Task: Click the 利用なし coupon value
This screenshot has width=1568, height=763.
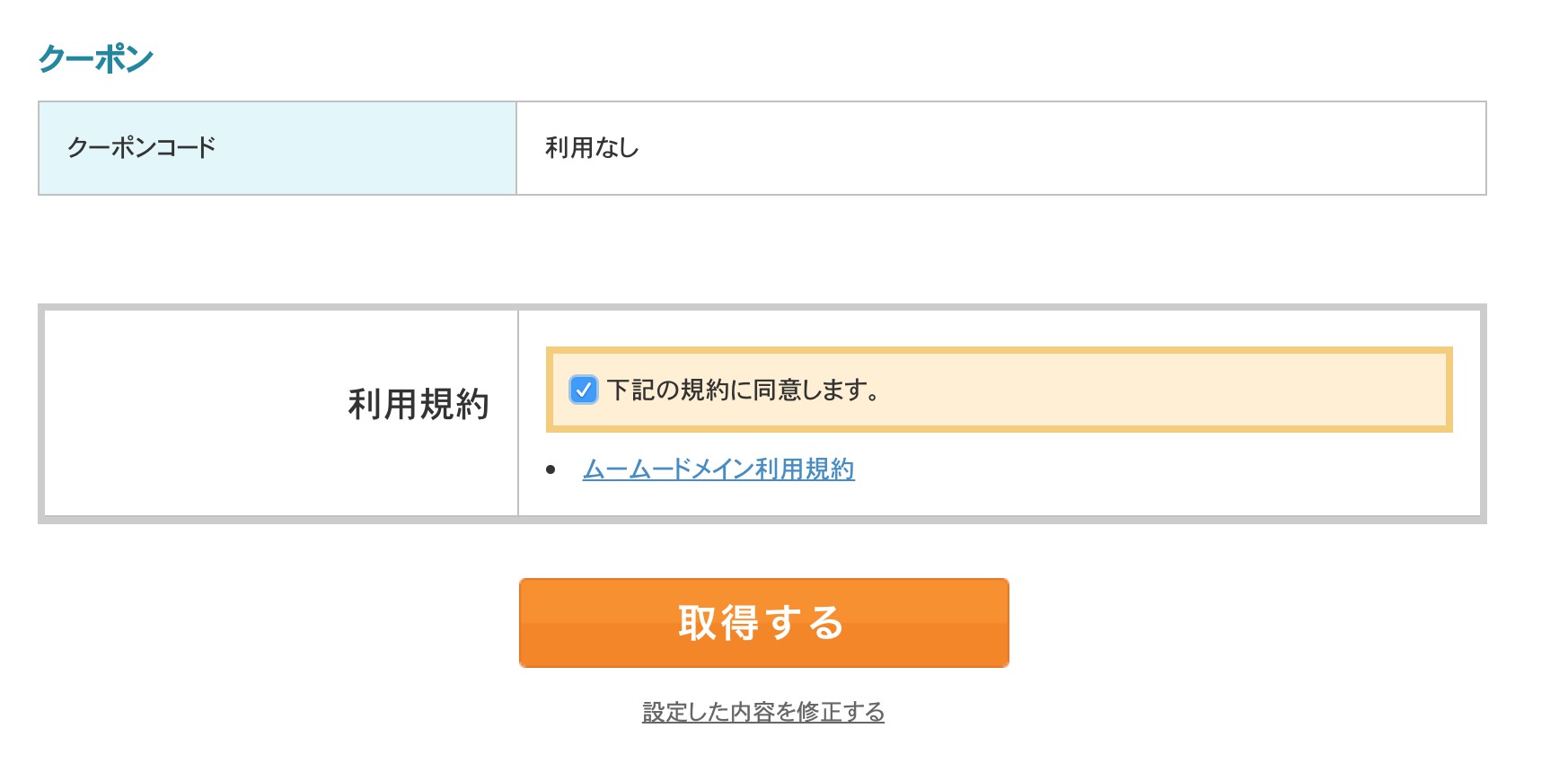Action: pos(592,148)
